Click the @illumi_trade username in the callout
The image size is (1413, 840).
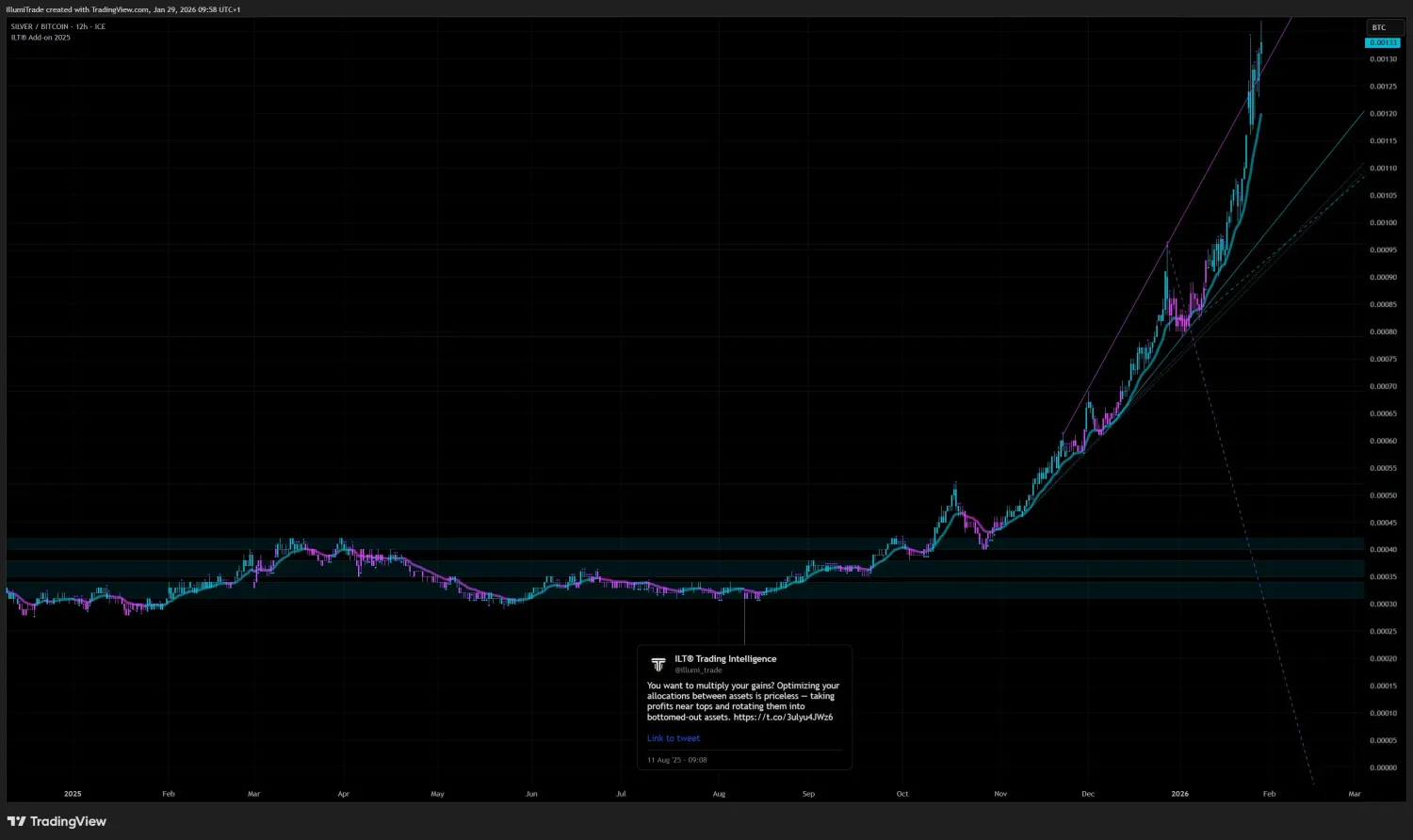698,670
